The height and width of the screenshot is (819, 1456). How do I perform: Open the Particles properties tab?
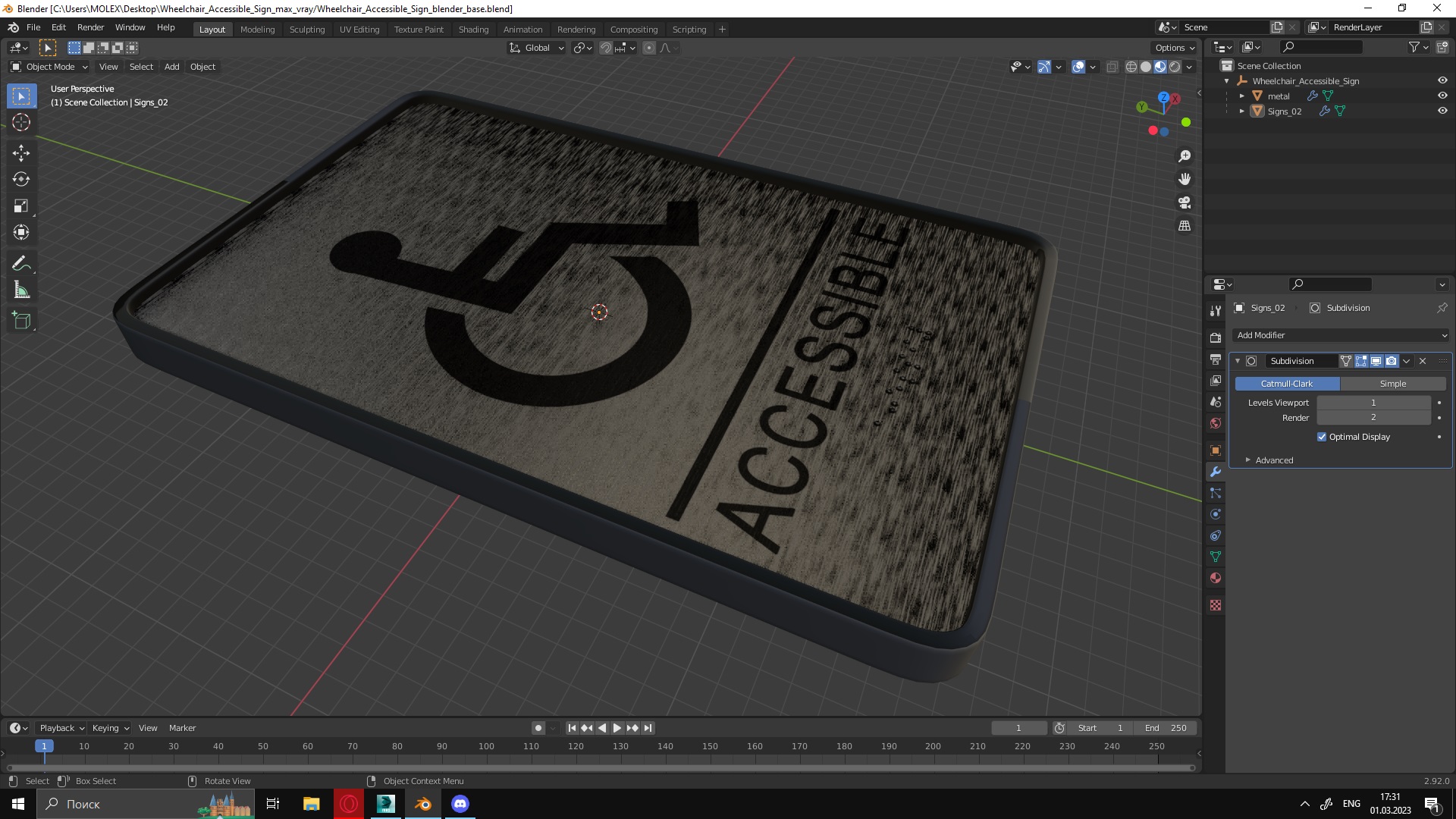coord(1216,493)
